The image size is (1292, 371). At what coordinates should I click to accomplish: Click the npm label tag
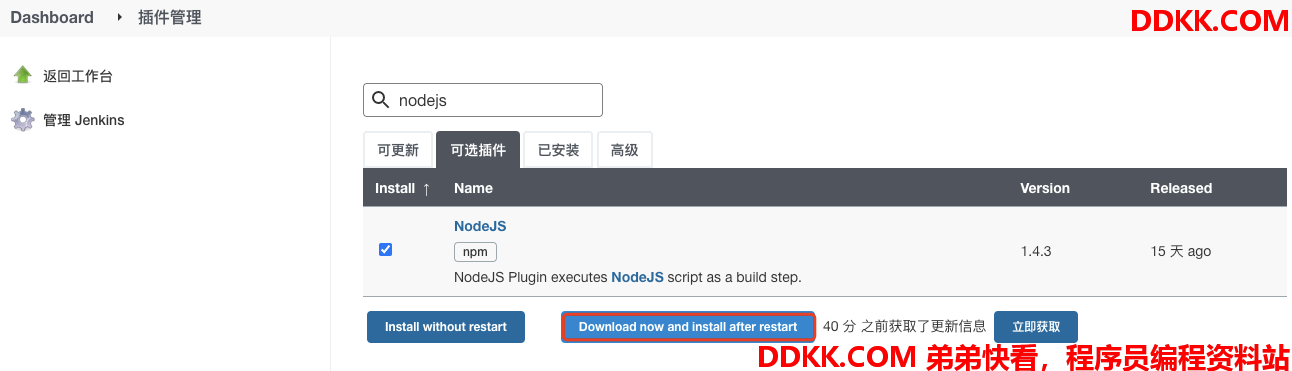tap(475, 252)
